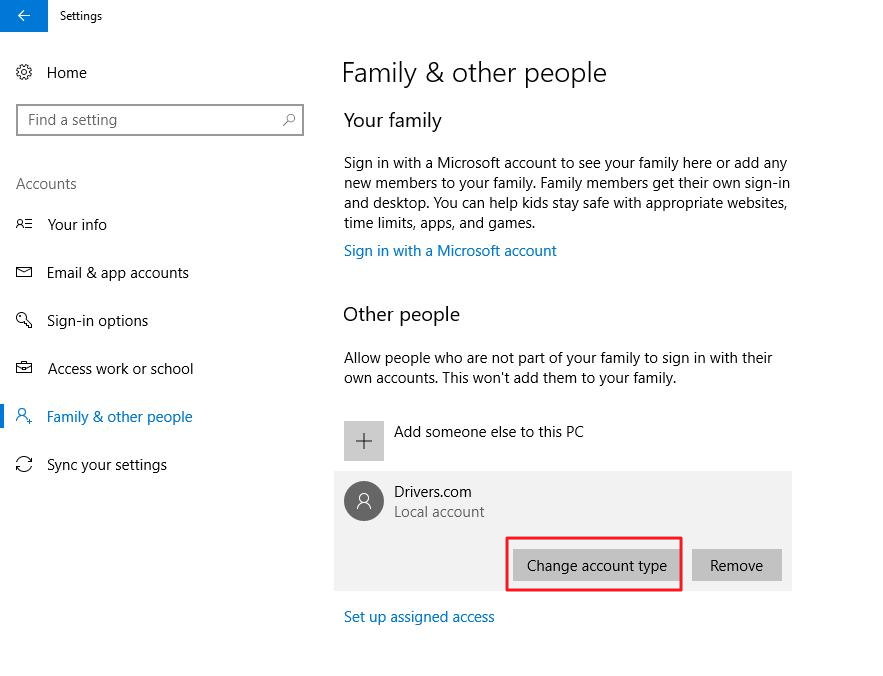The width and height of the screenshot is (883, 676).
Task: Click the back arrow button
Action: point(22,16)
